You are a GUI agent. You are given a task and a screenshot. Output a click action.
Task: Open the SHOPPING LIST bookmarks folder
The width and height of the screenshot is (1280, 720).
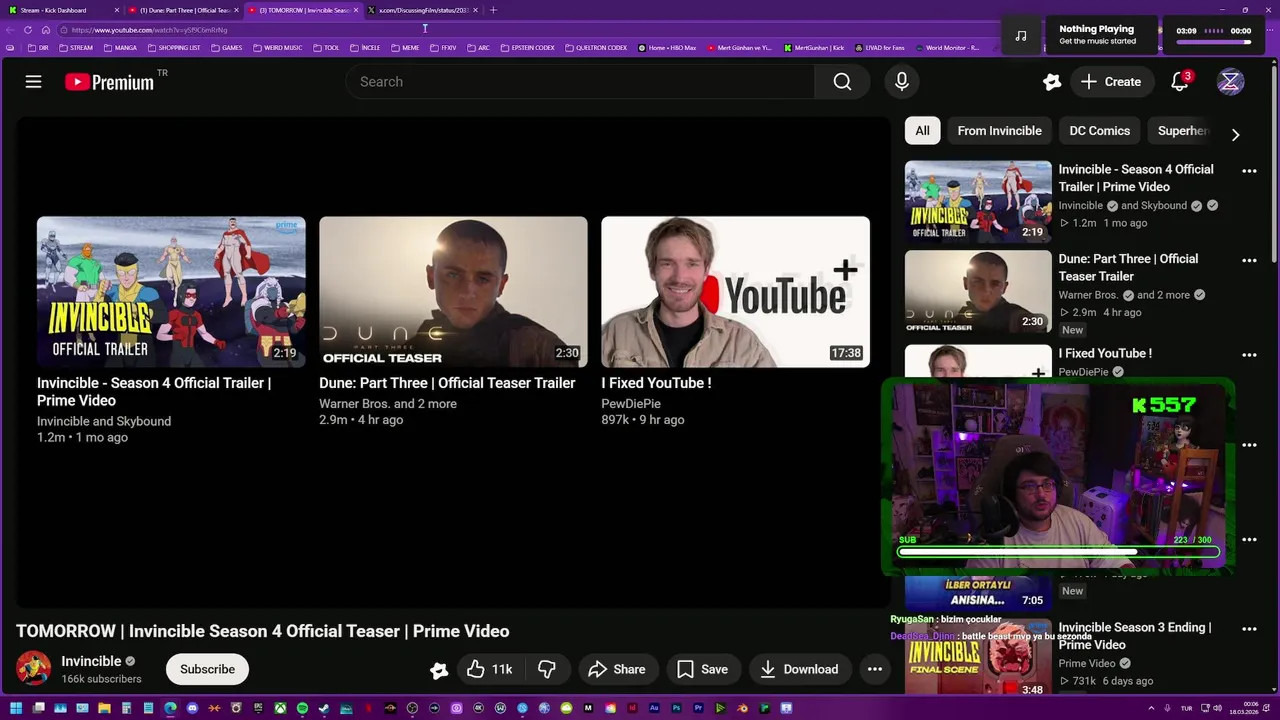pyautogui.click(x=173, y=48)
